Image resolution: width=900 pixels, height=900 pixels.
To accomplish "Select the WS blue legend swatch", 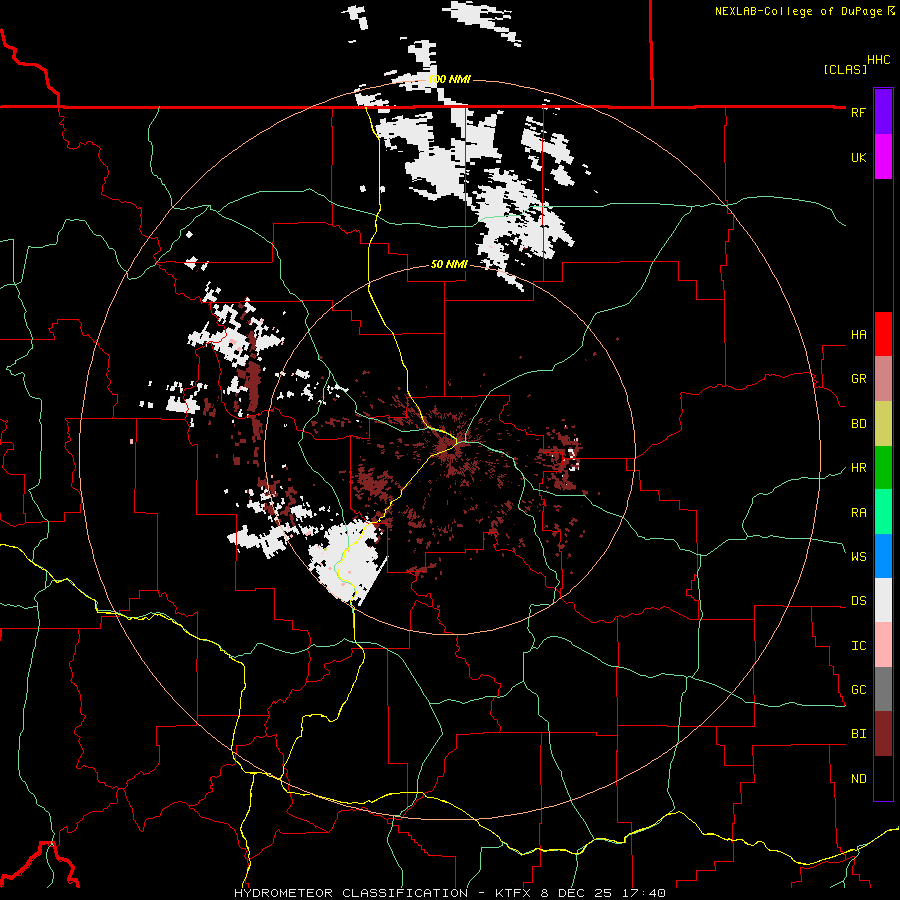I will pyautogui.click(x=883, y=556).
